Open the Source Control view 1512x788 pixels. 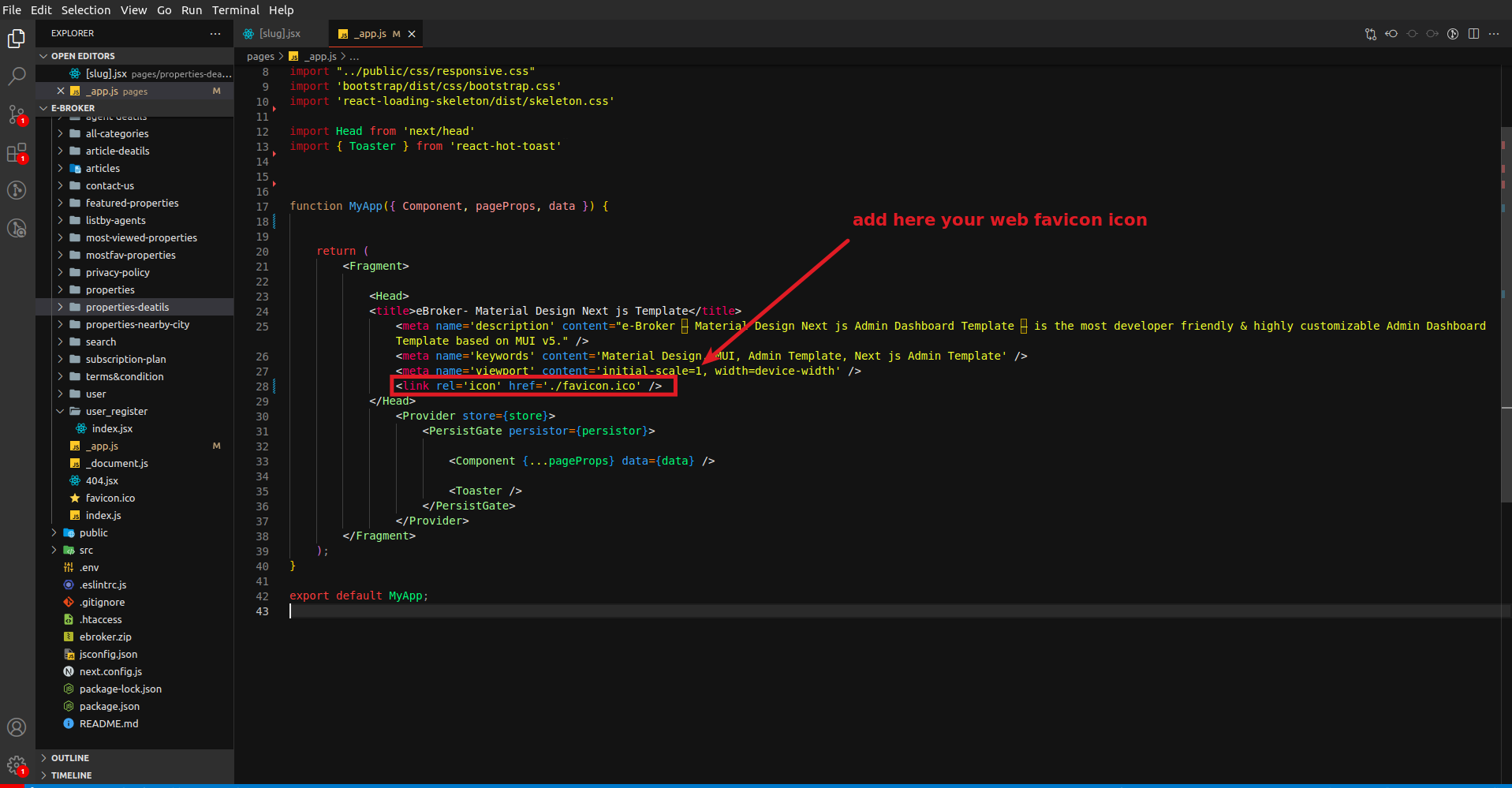tap(17, 114)
